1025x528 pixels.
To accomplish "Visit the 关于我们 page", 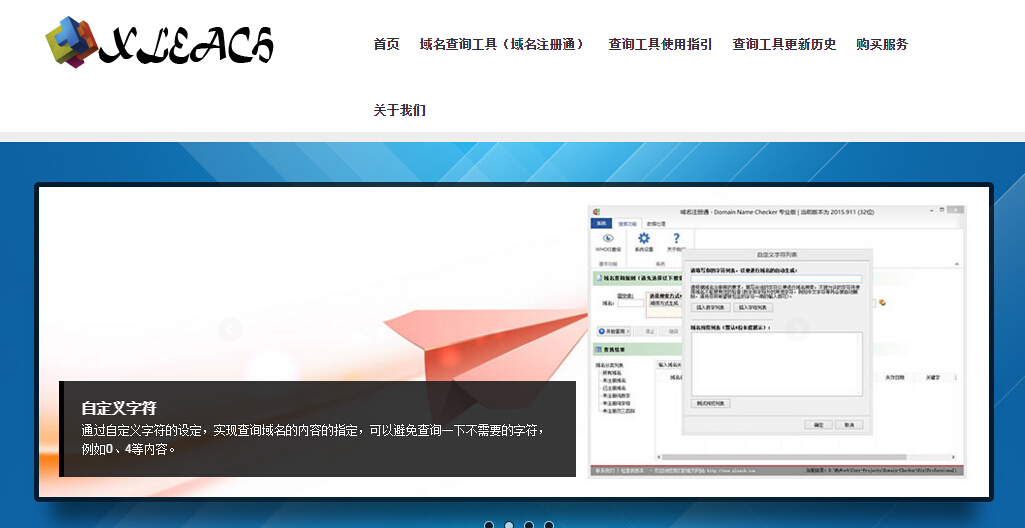I will click(x=399, y=110).
